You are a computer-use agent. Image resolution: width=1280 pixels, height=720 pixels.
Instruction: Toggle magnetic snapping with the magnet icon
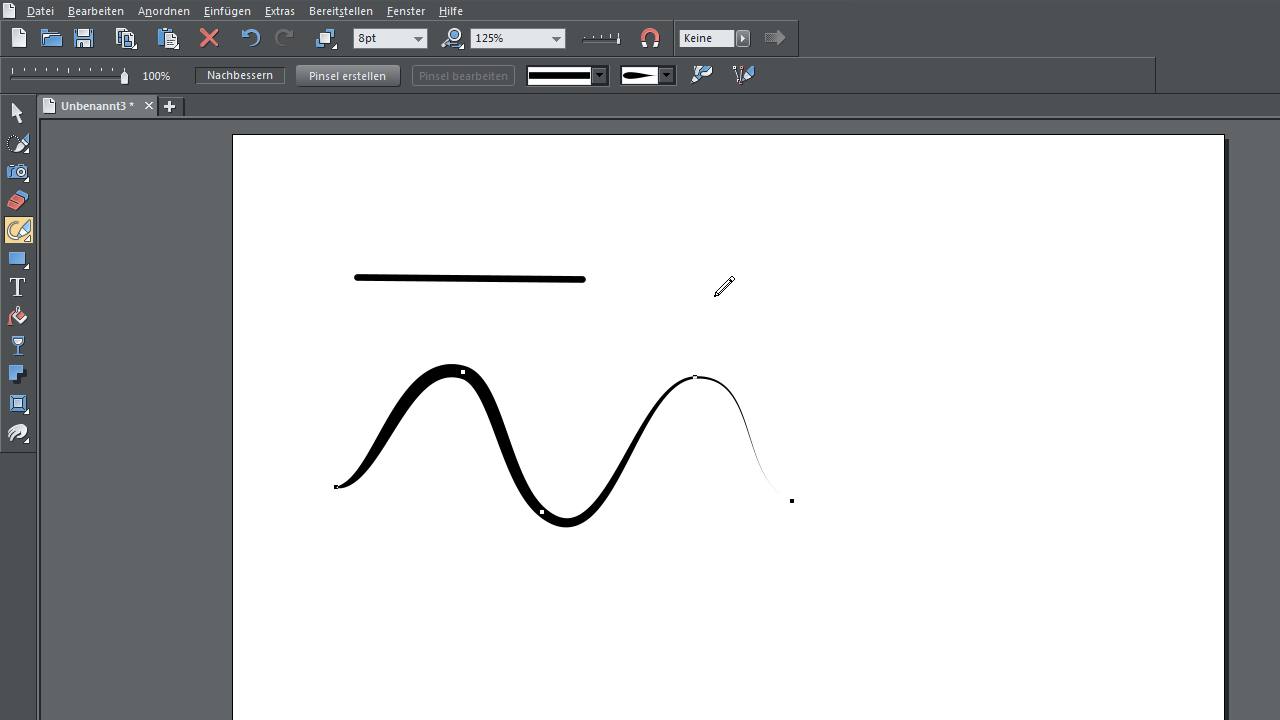pos(650,38)
